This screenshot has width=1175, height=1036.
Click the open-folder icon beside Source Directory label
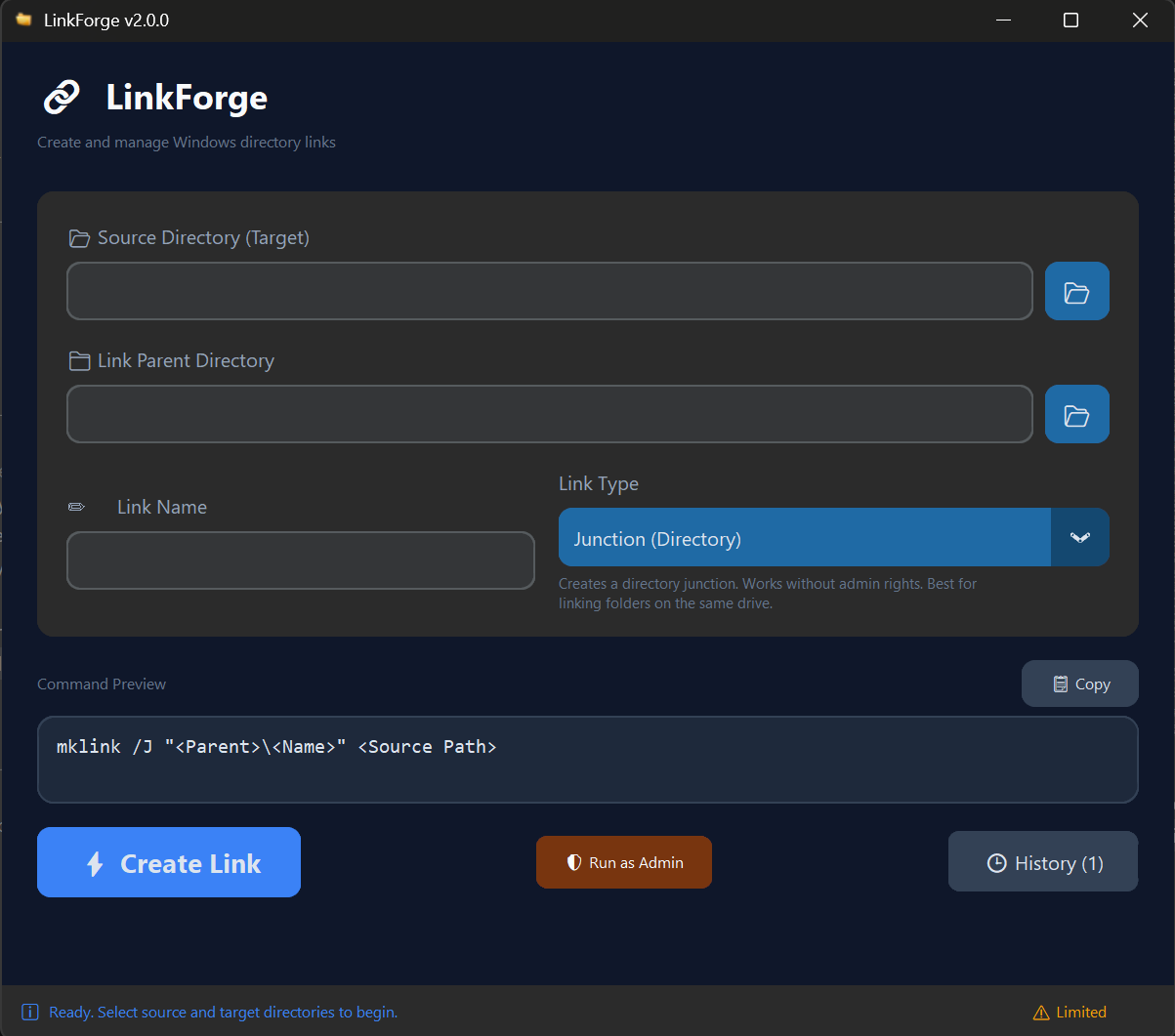[x=79, y=238]
